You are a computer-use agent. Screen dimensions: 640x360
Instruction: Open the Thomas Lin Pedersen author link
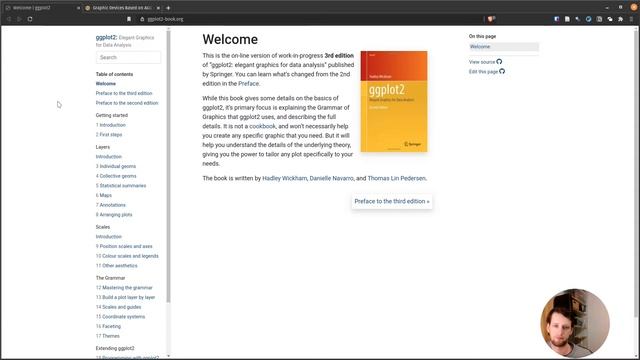coord(396,178)
